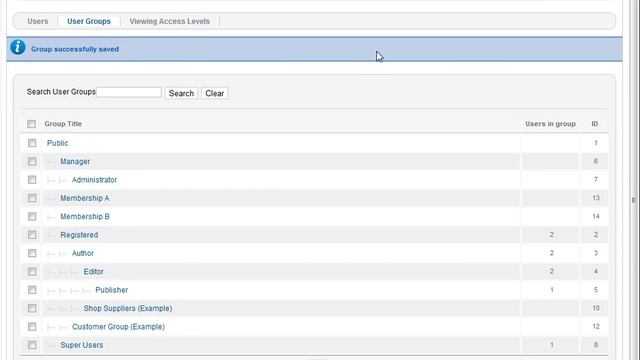Switch to User Groups tab
This screenshot has height=360, width=640.
[89, 21]
